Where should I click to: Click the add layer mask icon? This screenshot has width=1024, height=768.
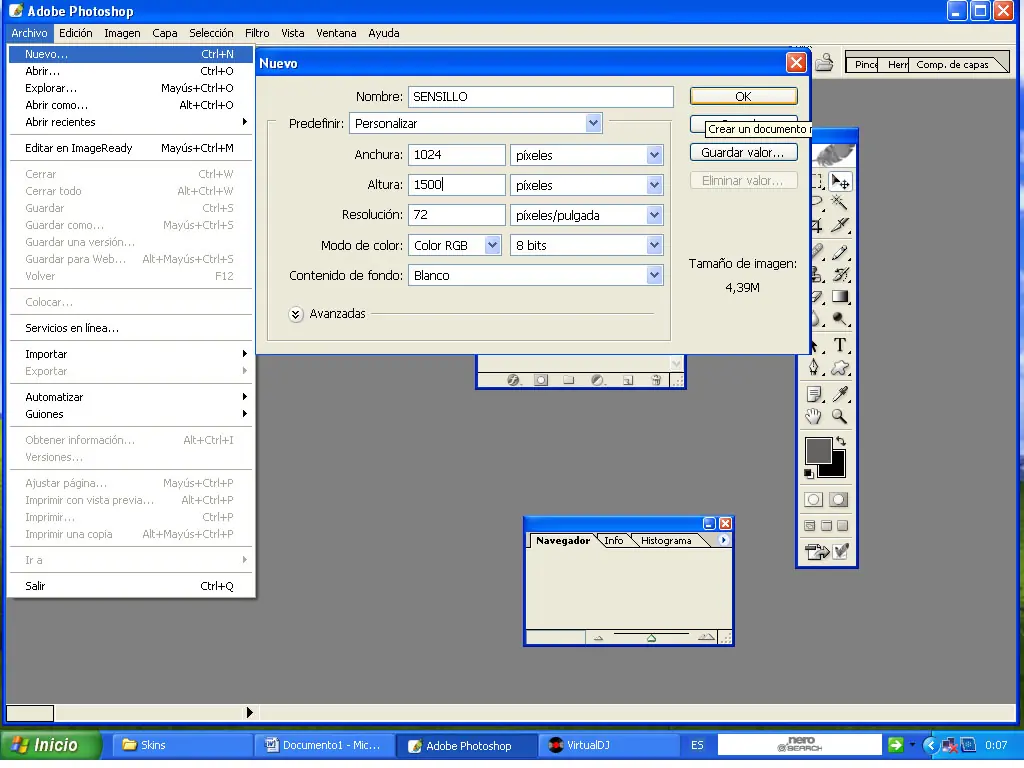point(541,380)
